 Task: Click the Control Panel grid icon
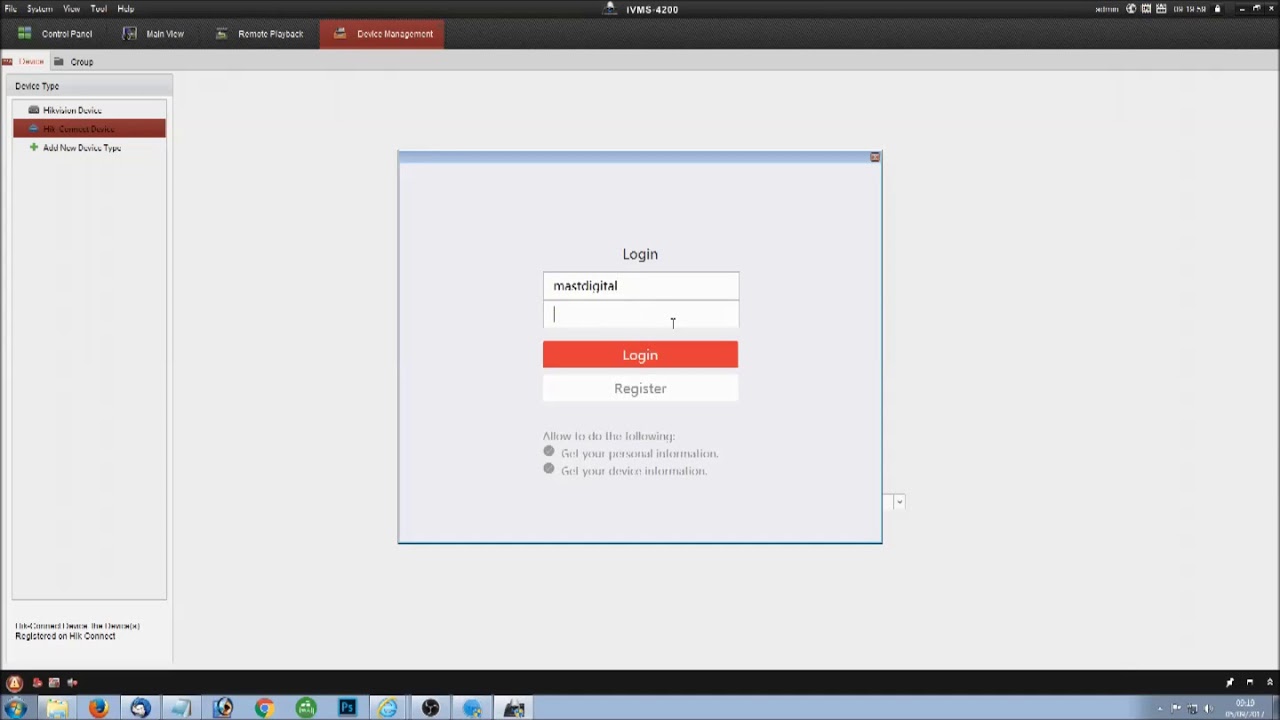coord(24,33)
